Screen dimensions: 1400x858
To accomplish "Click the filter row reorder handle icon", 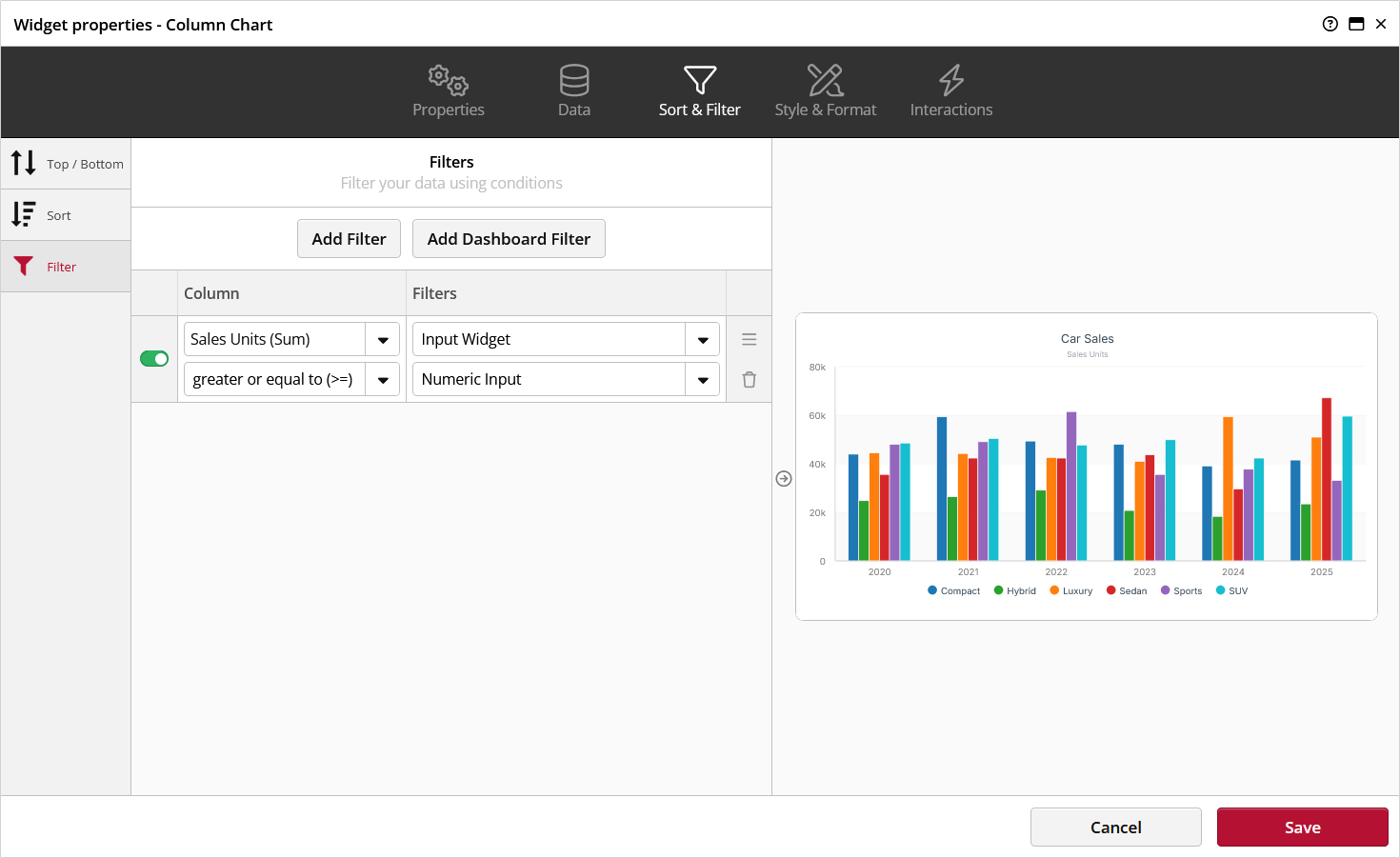I will click(750, 339).
